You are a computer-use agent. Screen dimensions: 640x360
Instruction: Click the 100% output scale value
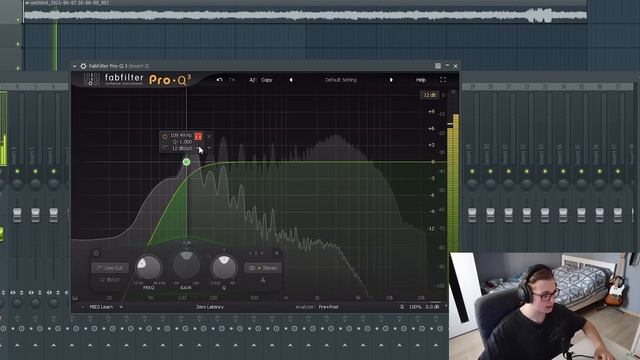415,307
